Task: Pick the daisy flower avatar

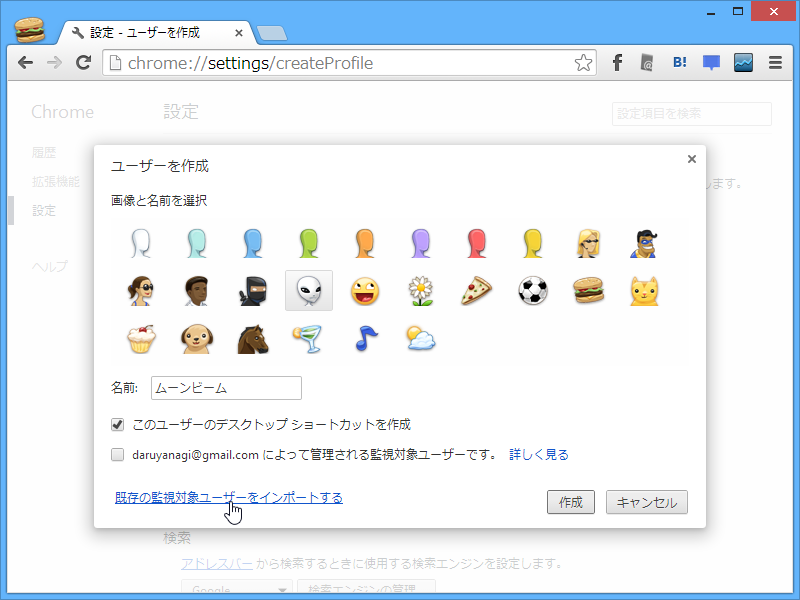Action: 421,291
